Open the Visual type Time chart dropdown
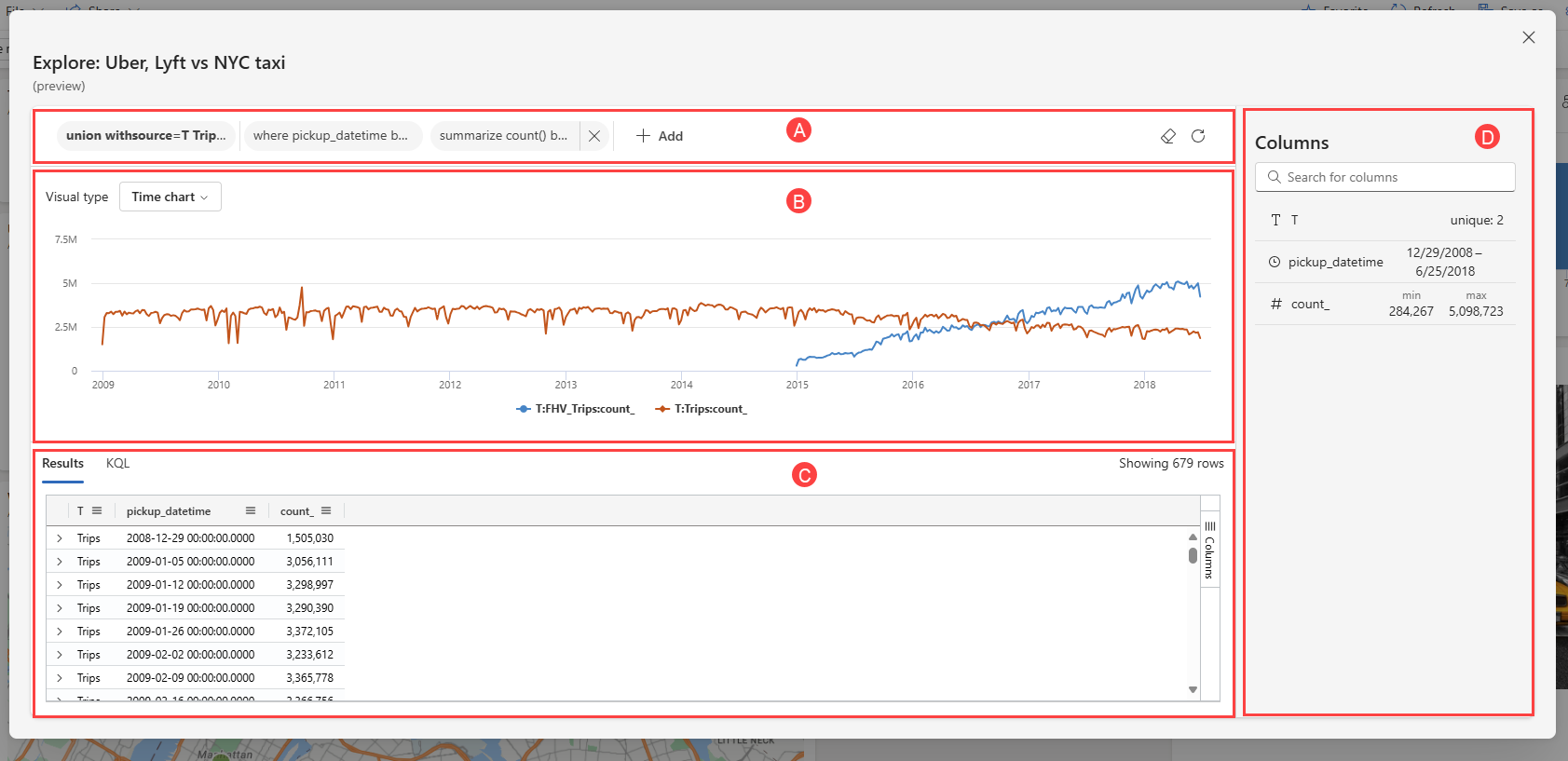Image resolution: width=1568 pixels, height=761 pixels. tap(170, 197)
